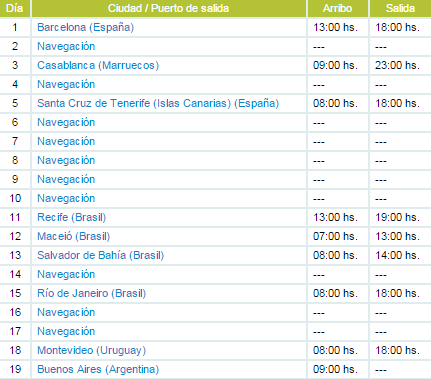Image resolution: width=431 pixels, height=379 pixels.
Task: Select Santa Cruz de Tenerife link
Action: 158,103
